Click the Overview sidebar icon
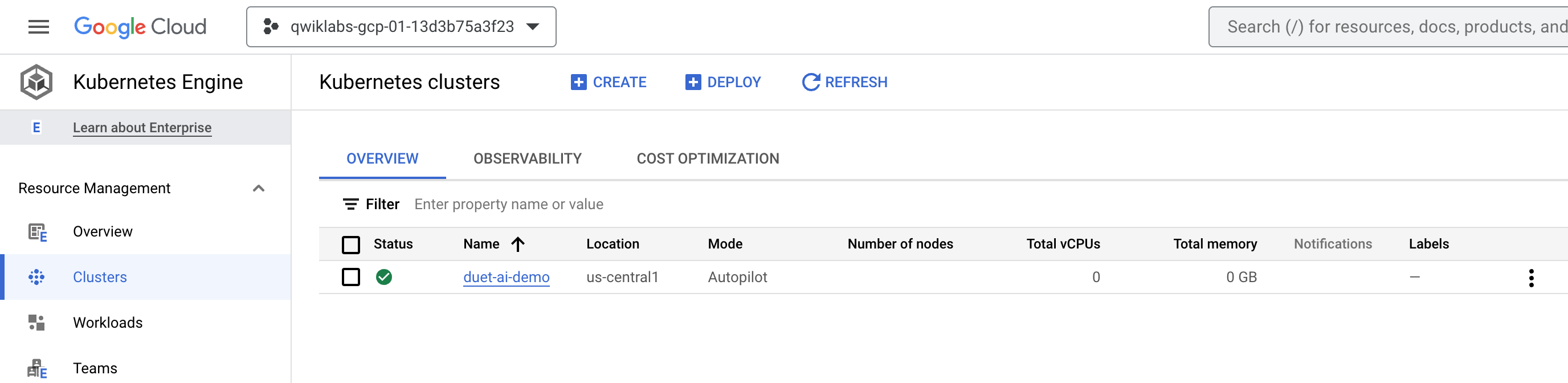The width and height of the screenshot is (1568, 383). 37,232
